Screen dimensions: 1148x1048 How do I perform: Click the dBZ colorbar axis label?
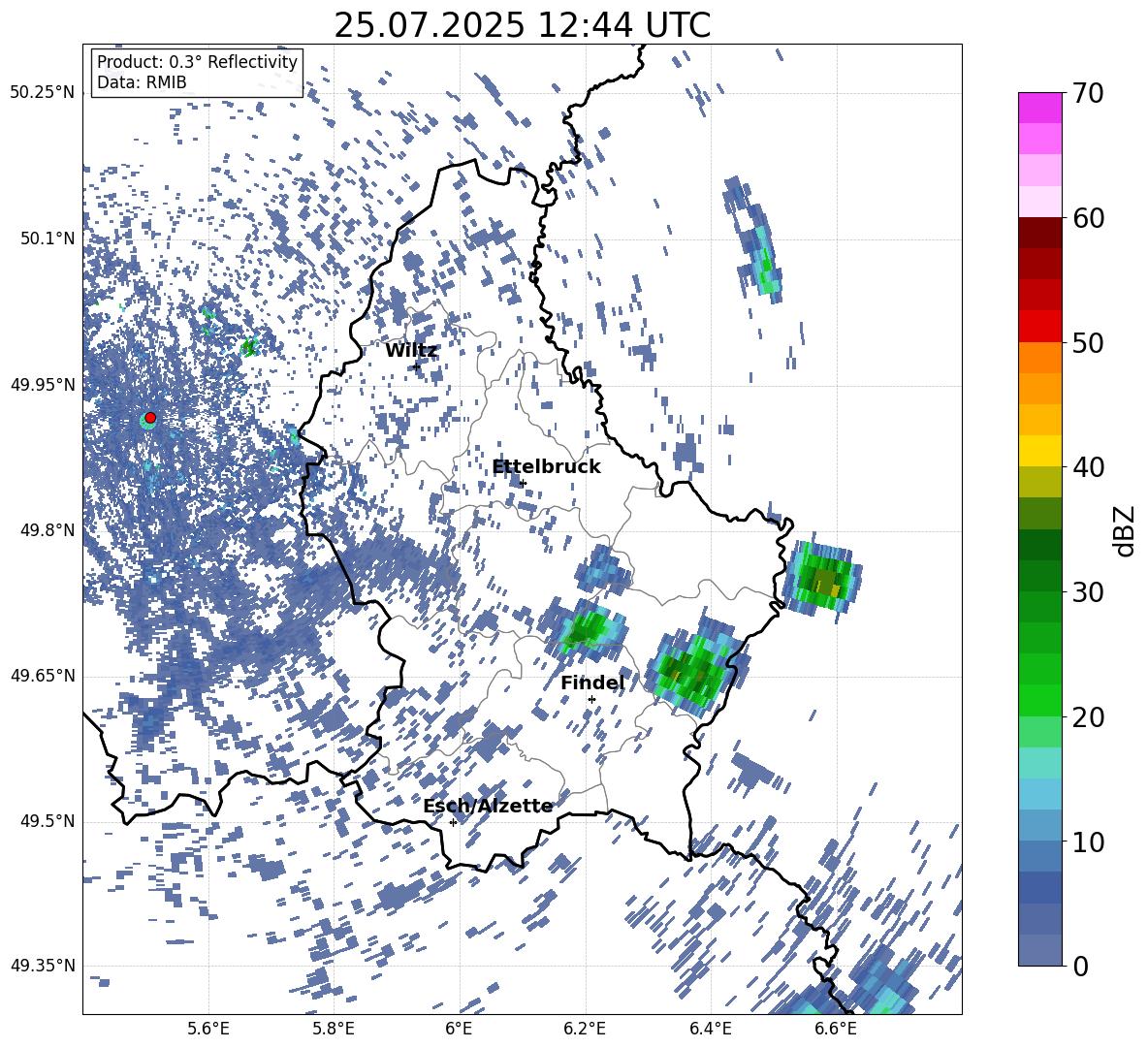point(1126,530)
